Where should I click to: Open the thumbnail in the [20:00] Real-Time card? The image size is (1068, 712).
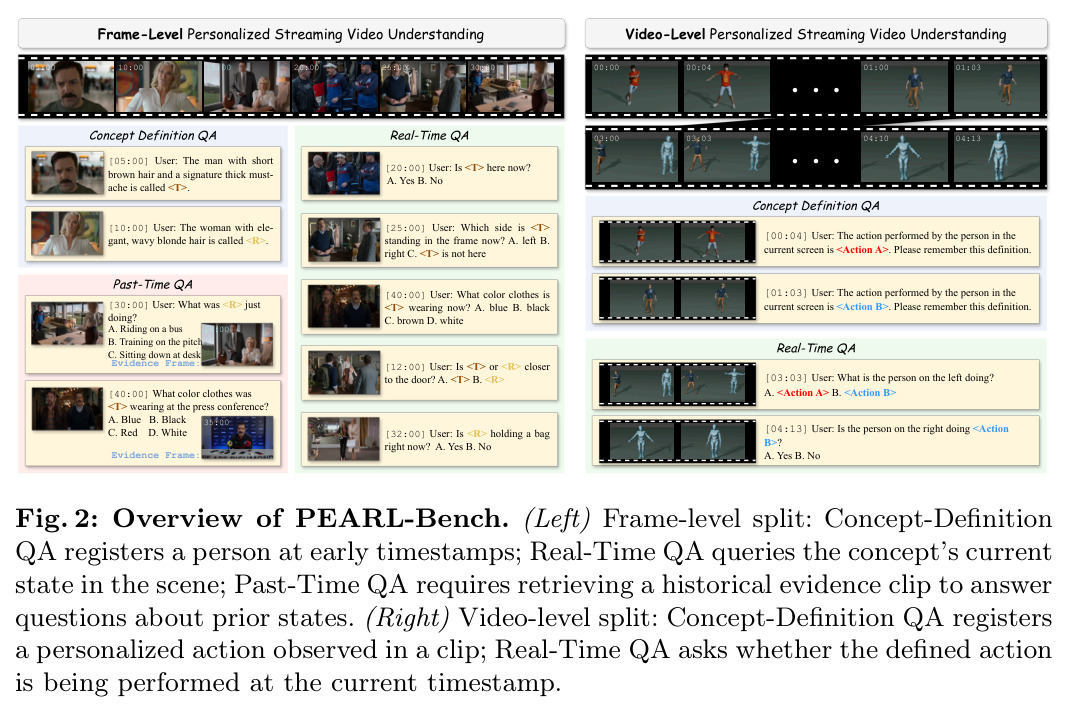(344, 174)
